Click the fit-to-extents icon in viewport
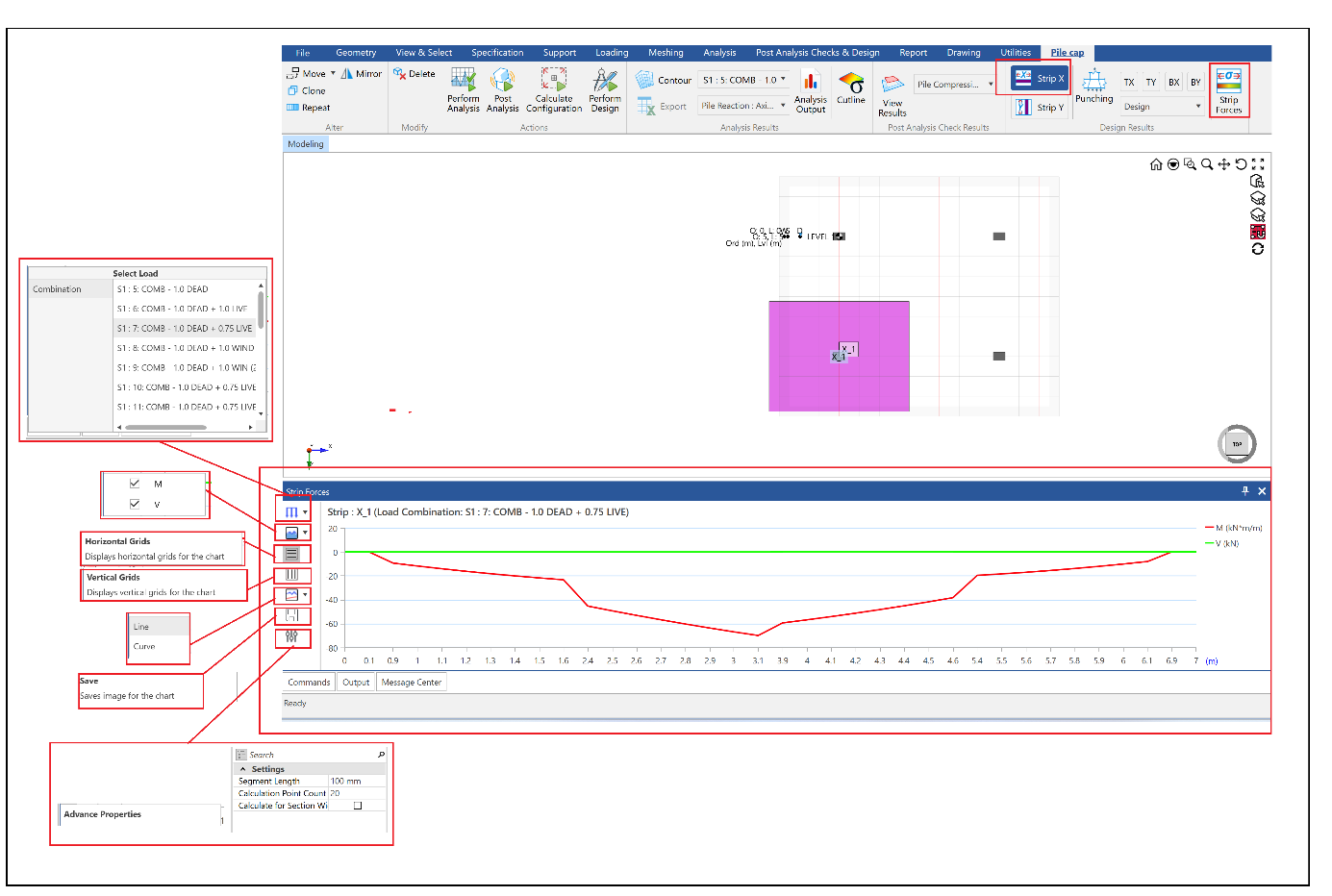Viewport: 1332px width, 896px height. pos(1258,164)
